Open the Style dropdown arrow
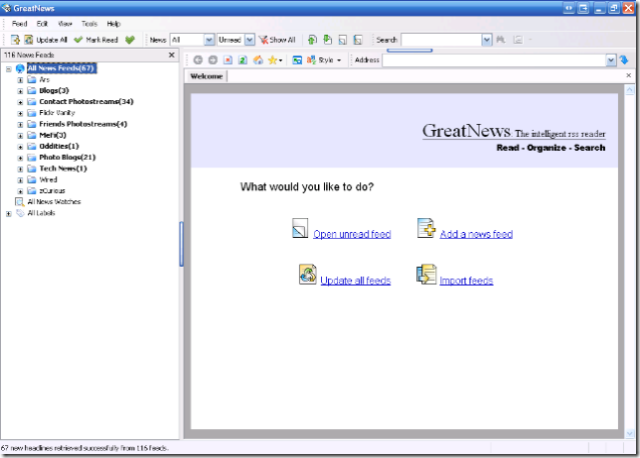This screenshot has height=458, width=640. 339,60
